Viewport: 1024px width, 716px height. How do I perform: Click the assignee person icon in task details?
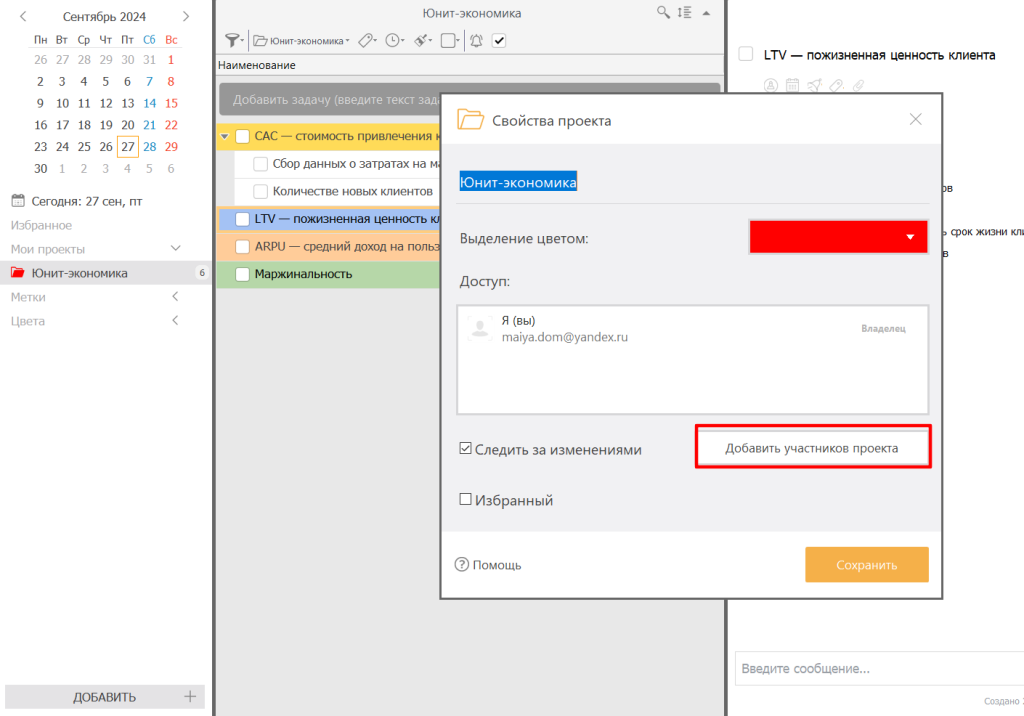pyautogui.click(x=771, y=86)
